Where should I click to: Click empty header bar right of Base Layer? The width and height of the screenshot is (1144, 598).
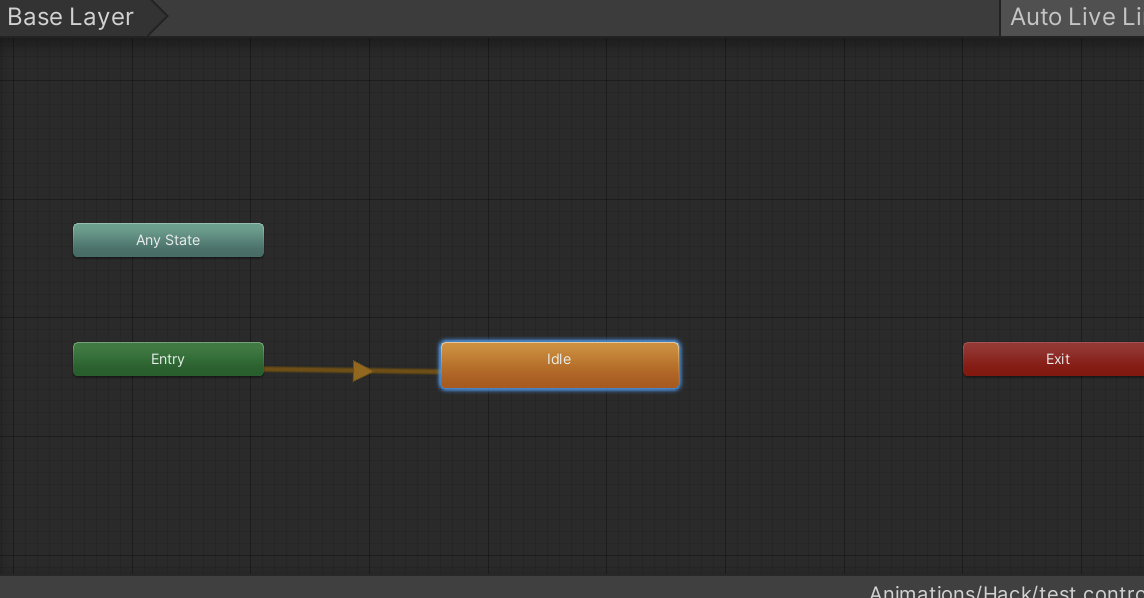[580, 17]
